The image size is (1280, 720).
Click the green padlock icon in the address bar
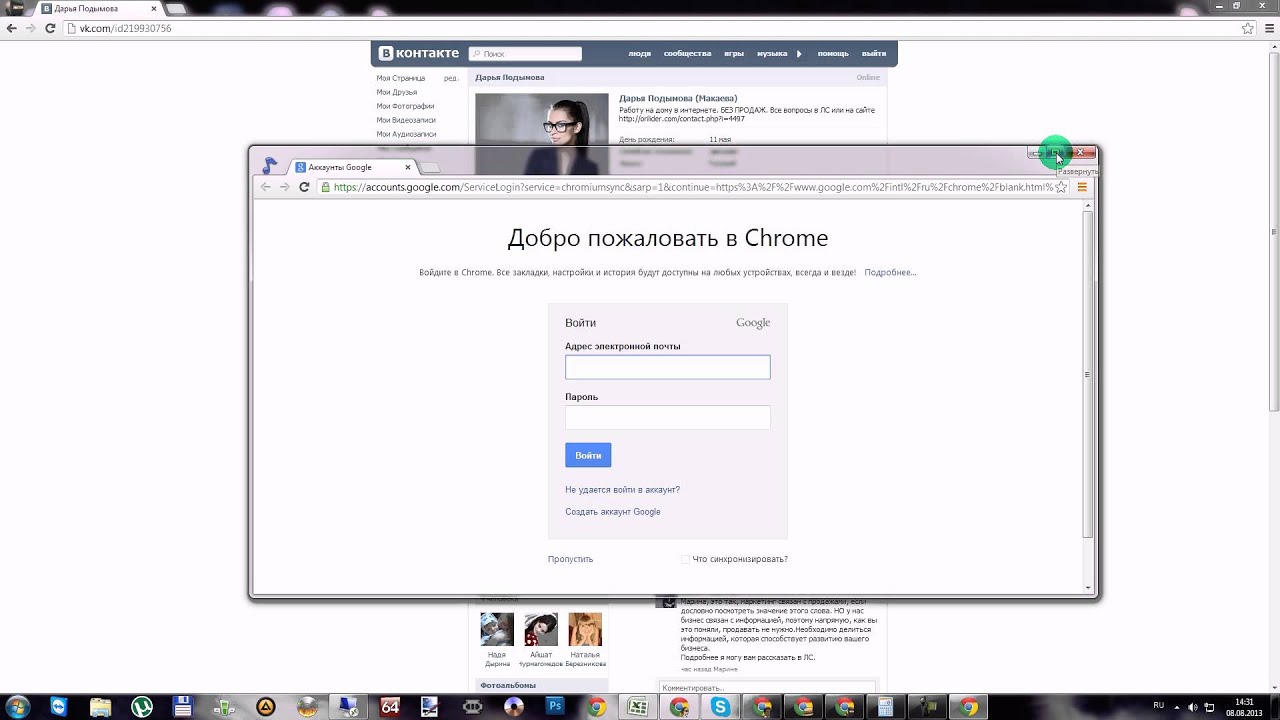click(326, 187)
